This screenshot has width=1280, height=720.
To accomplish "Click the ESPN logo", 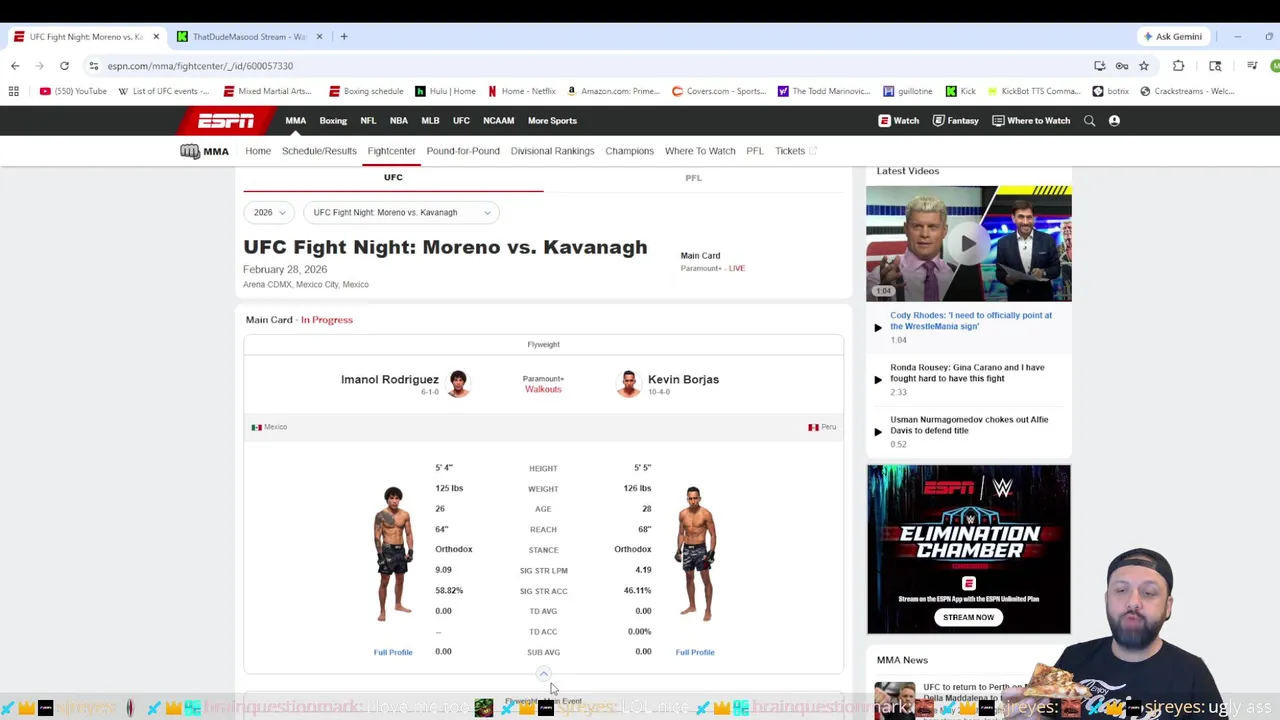I will pyautogui.click(x=226, y=121).
